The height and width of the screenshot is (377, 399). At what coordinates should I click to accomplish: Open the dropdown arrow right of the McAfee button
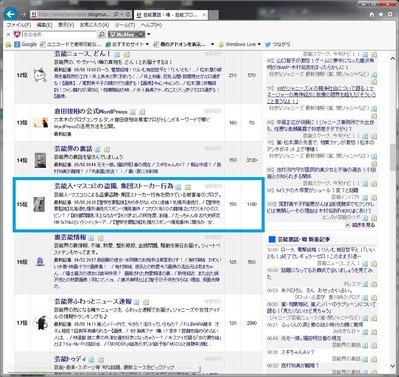point(149,34)
